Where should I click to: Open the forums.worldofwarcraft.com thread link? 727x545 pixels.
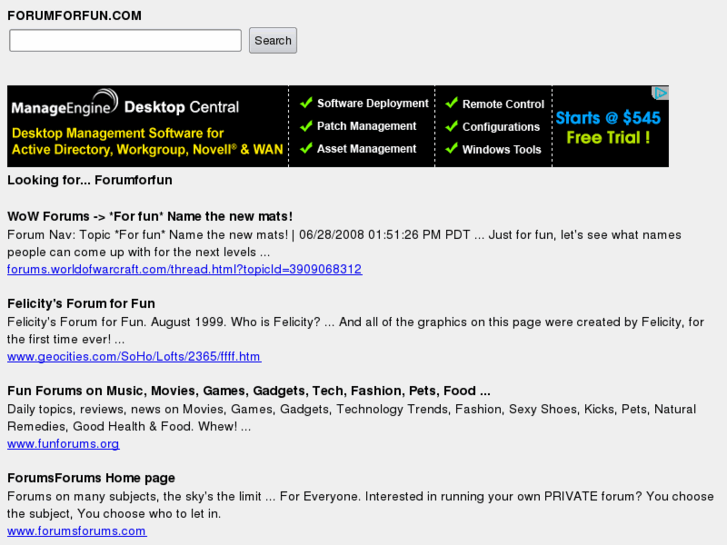(185, 269)
